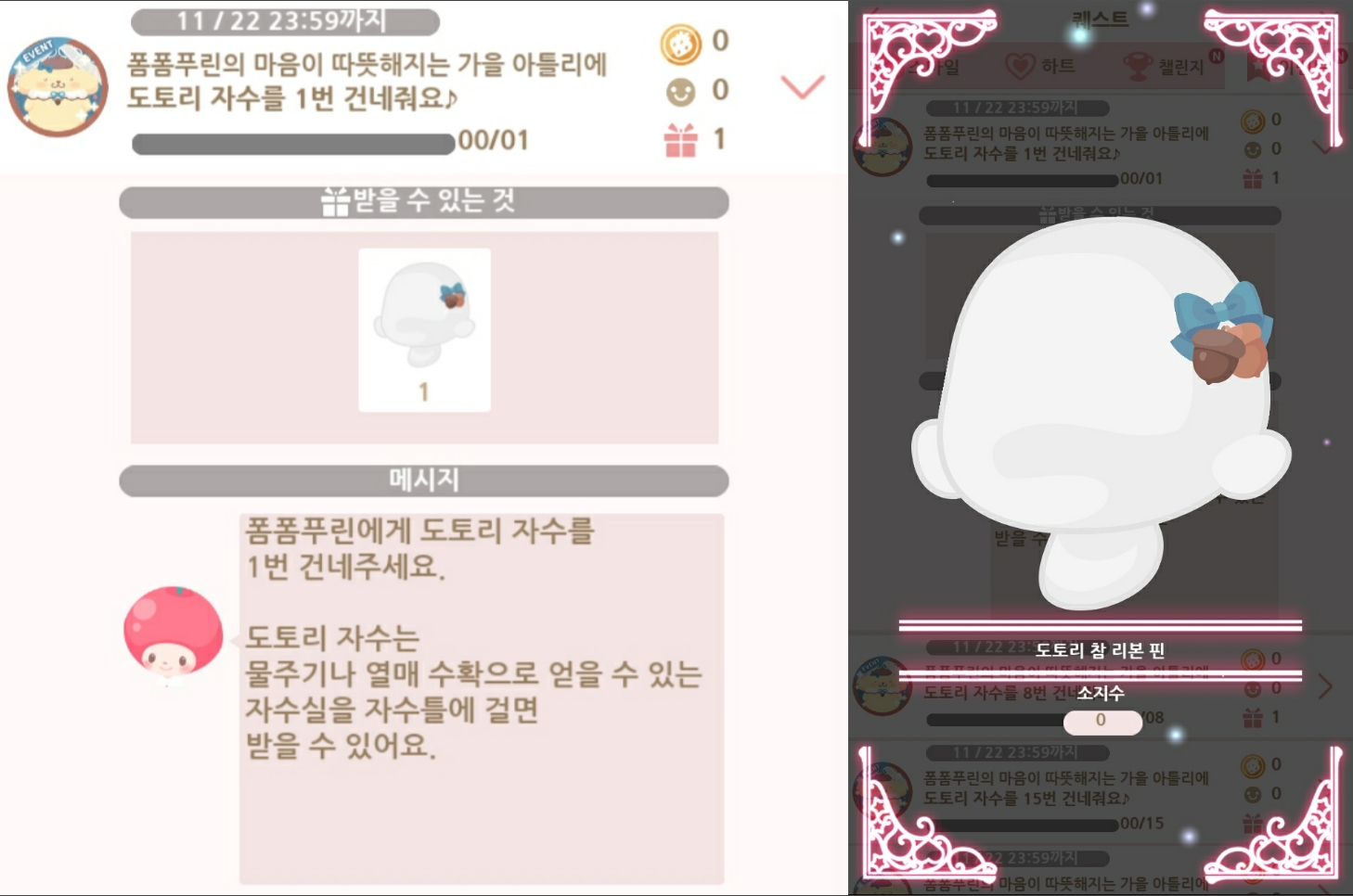Click the 도토리 참 리본 핀 item name
This screenshot has width=1353, height=896.
1100,650
